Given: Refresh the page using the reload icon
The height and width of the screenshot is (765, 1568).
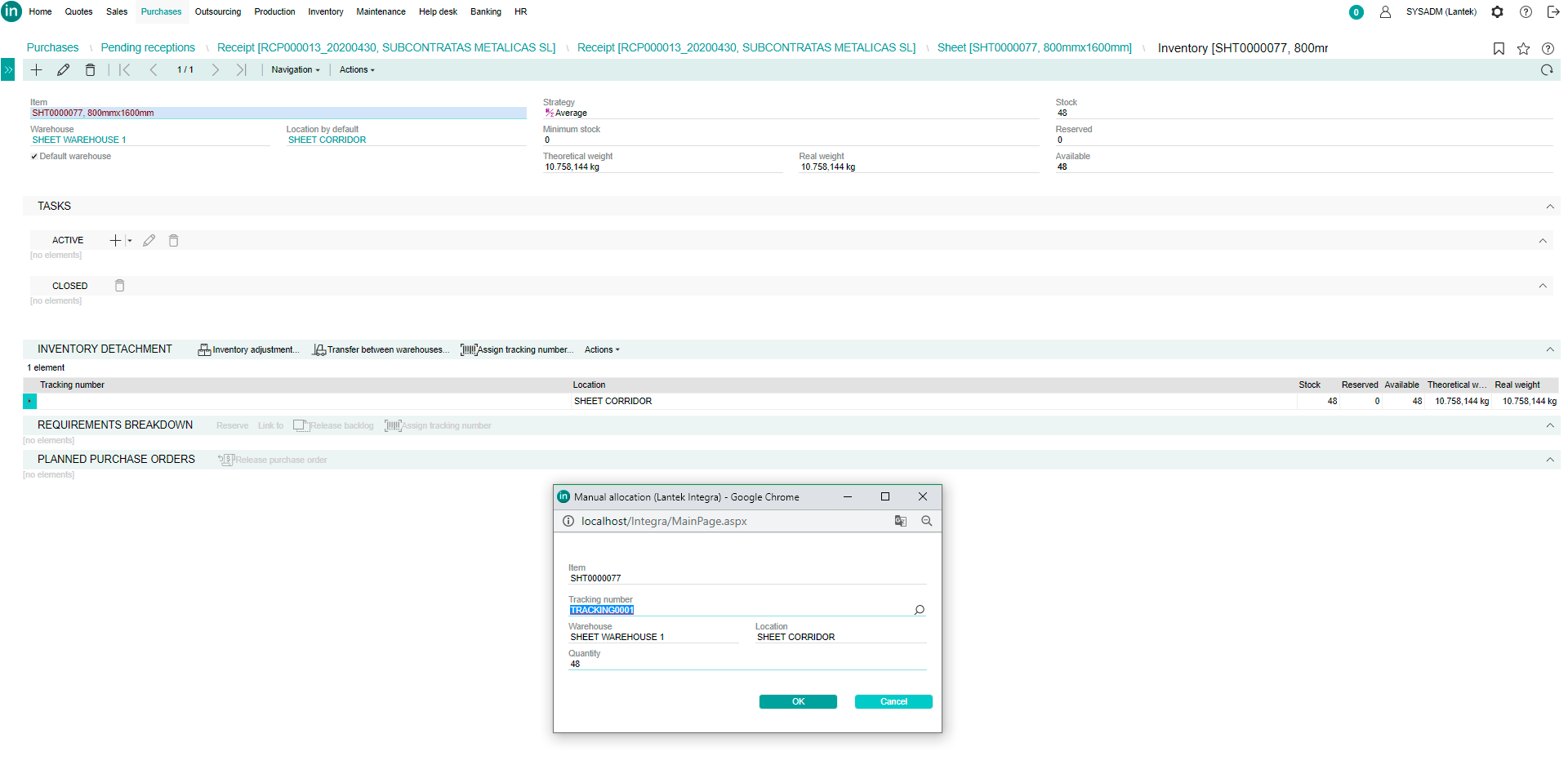Looking at the screenshot, I should click(1547, 70).
